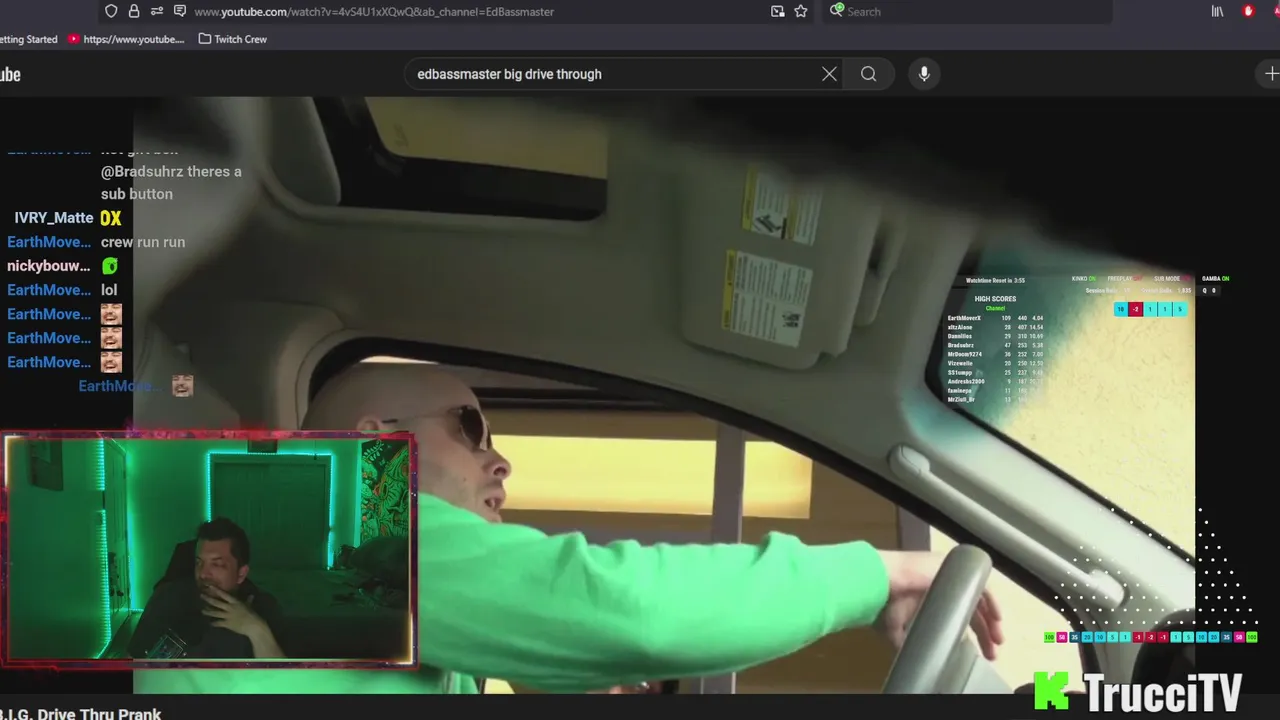This screenshot has height=720, width=1280.
Task: Click the green emote beside nickybouw...
Action: click(x=110, y=266)
